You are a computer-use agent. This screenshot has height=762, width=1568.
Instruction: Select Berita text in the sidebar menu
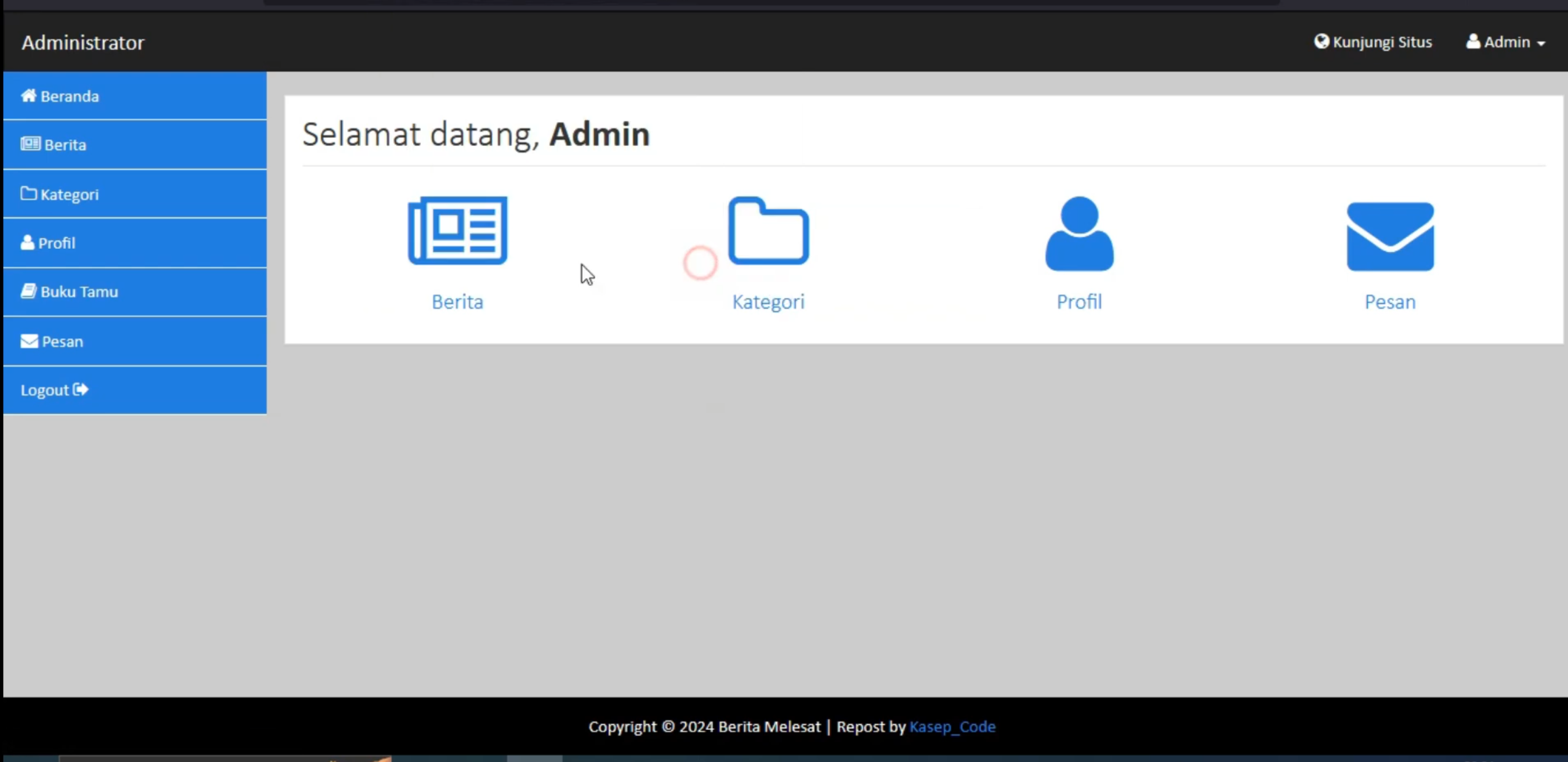(65, 145)
